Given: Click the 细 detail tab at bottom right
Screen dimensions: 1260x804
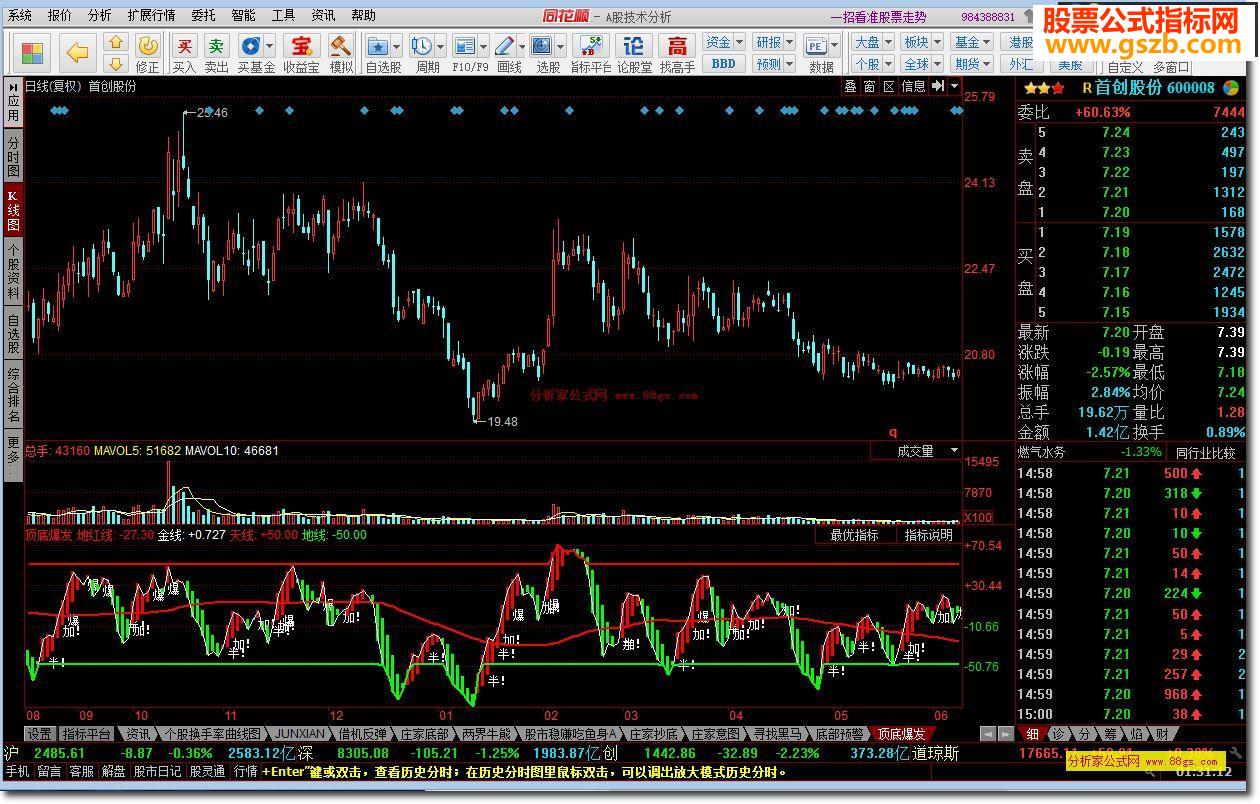Looking at the screenshot, I should pos(1033,734).
